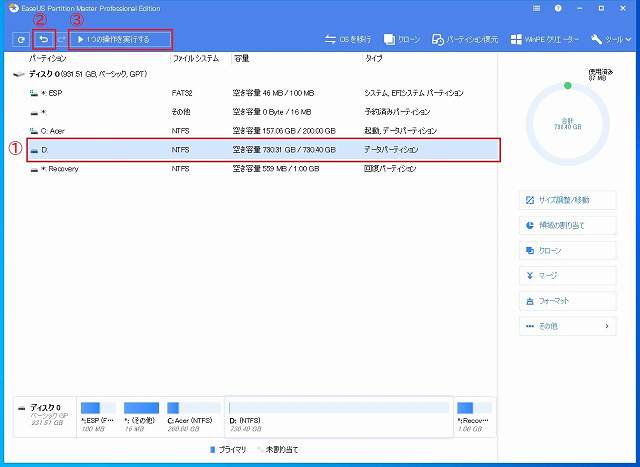
Task: Open the help question mark icon
Action: pos(558,8)
